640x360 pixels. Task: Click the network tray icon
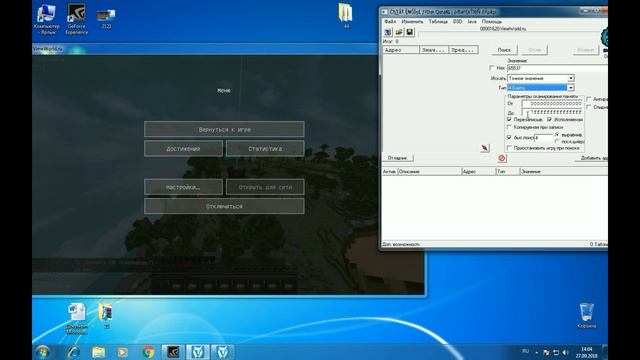click(x=556, y=352)
